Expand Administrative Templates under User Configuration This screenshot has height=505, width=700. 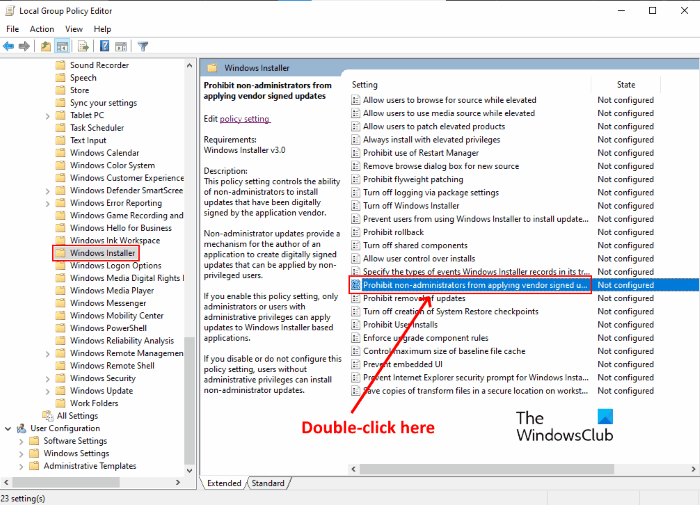click(21, 466)
